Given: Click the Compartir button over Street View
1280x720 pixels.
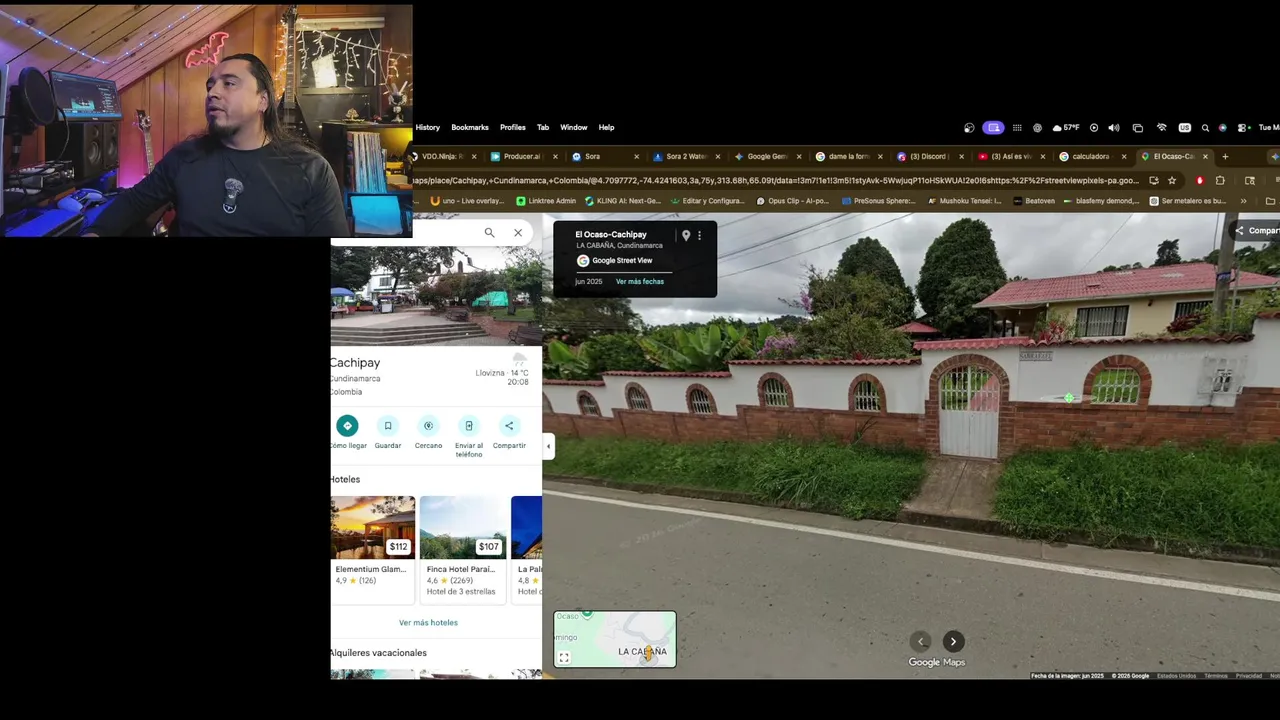Looking at the screenshot, I should pos(1257,231).
